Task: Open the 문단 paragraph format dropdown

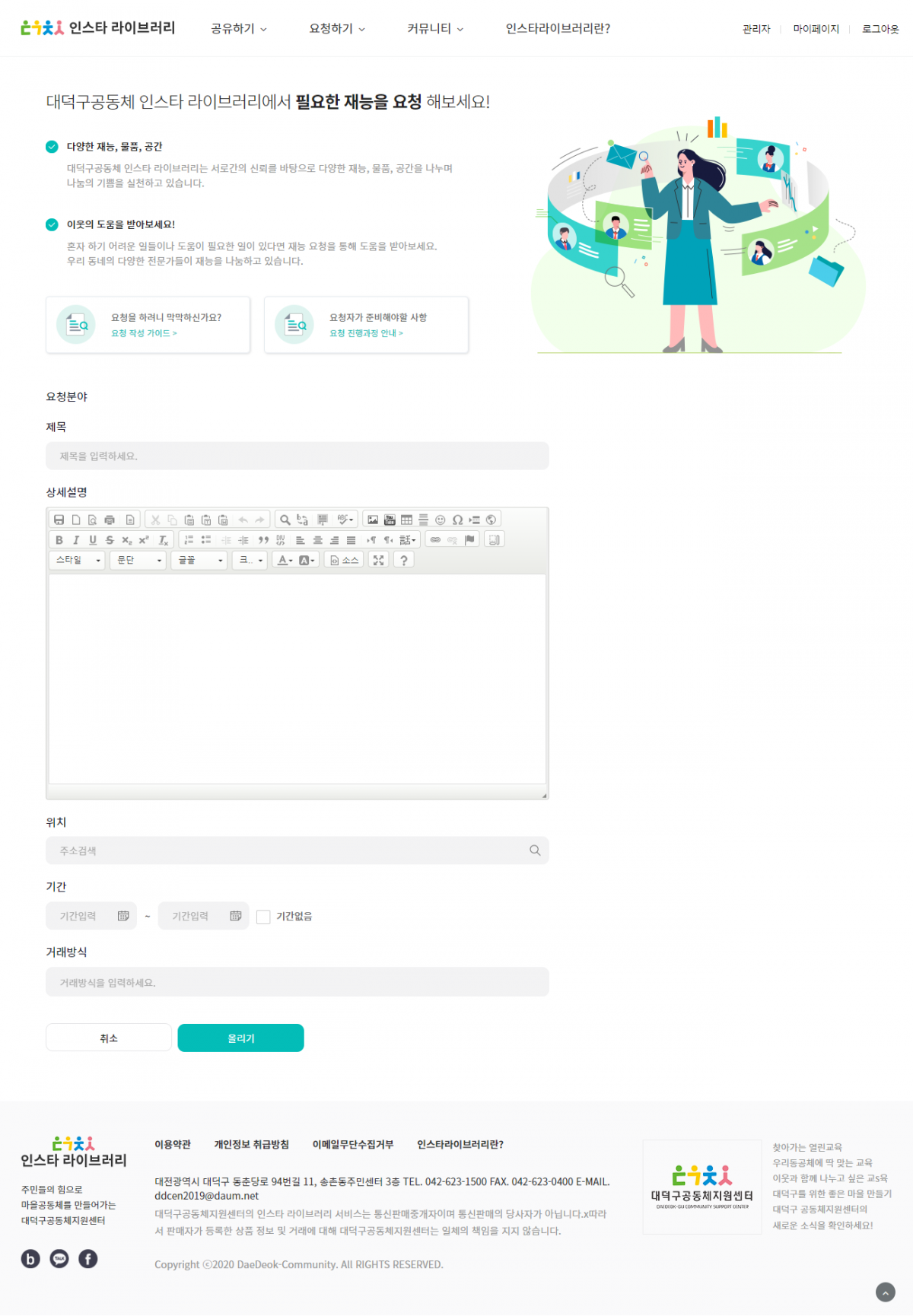Action: point(138,560)
